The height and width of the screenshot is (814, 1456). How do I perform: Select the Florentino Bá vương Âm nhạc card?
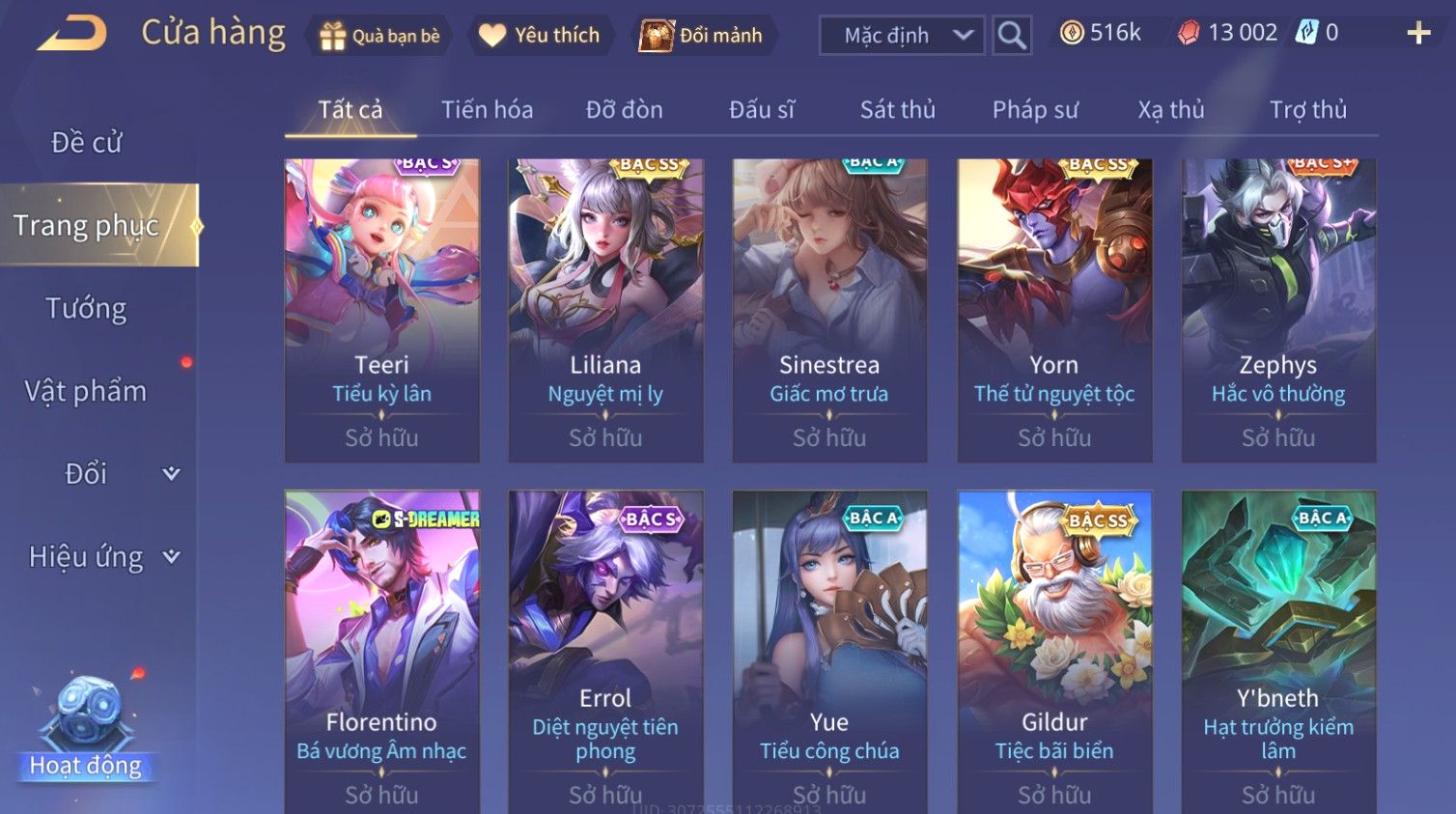[381, 652]
